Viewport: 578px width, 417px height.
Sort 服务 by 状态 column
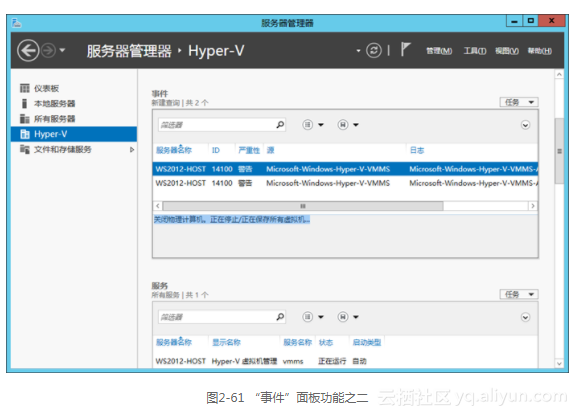(325, 343)
